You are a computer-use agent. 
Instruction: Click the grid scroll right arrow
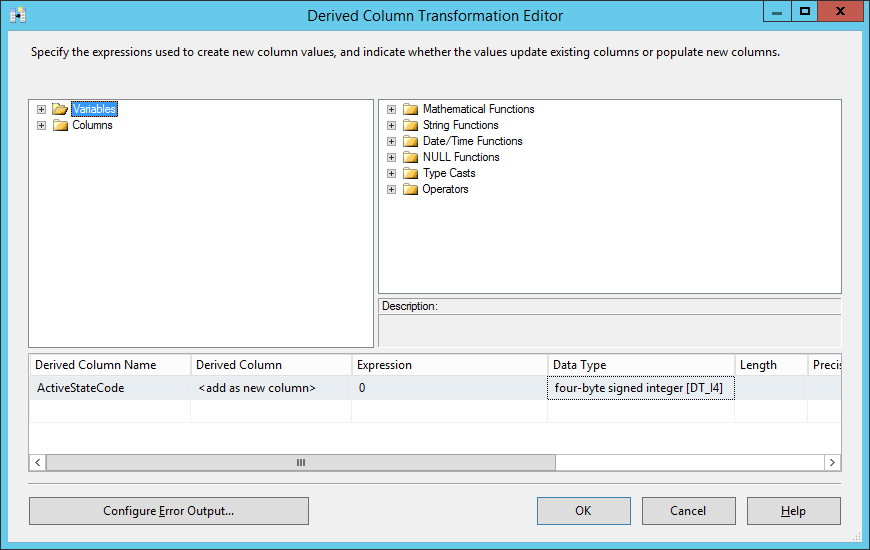tap(832, 463)
